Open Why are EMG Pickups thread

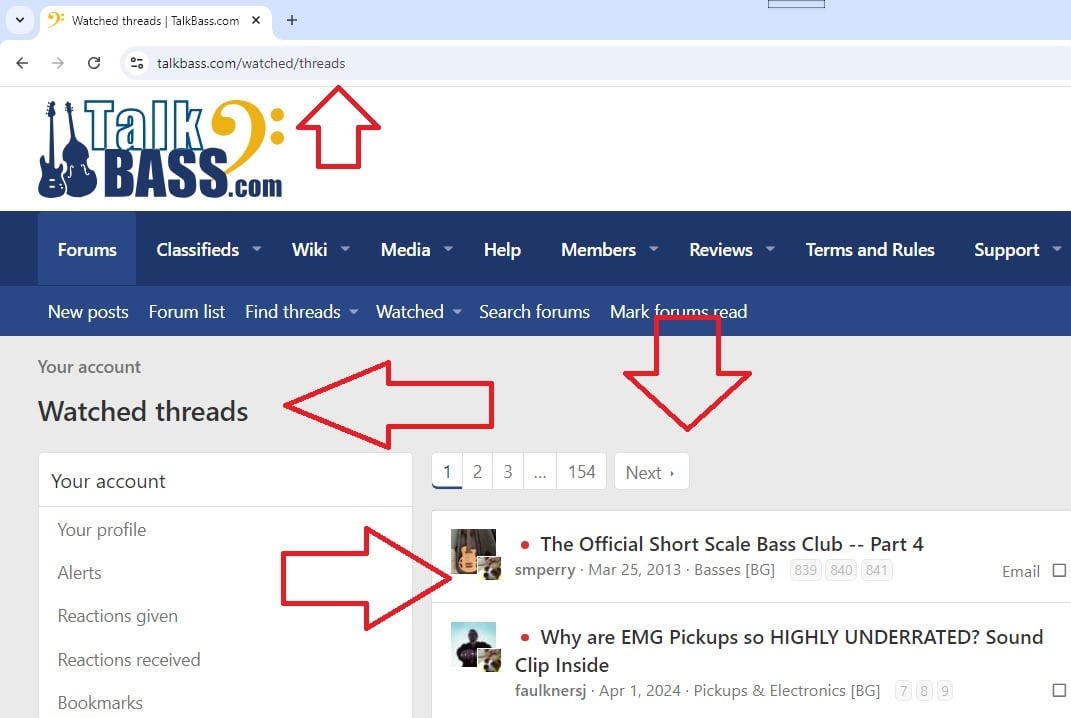point(779,650)
